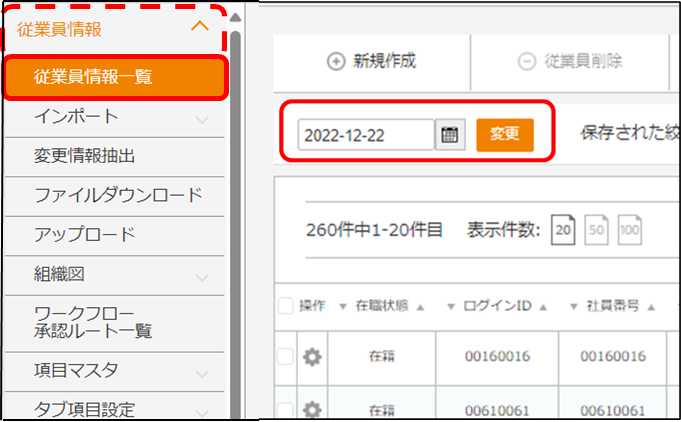Check the row for employee 00610061
The height and width of the screenshot is (422, 681).
pyautogui.click(x=286, y=409)
